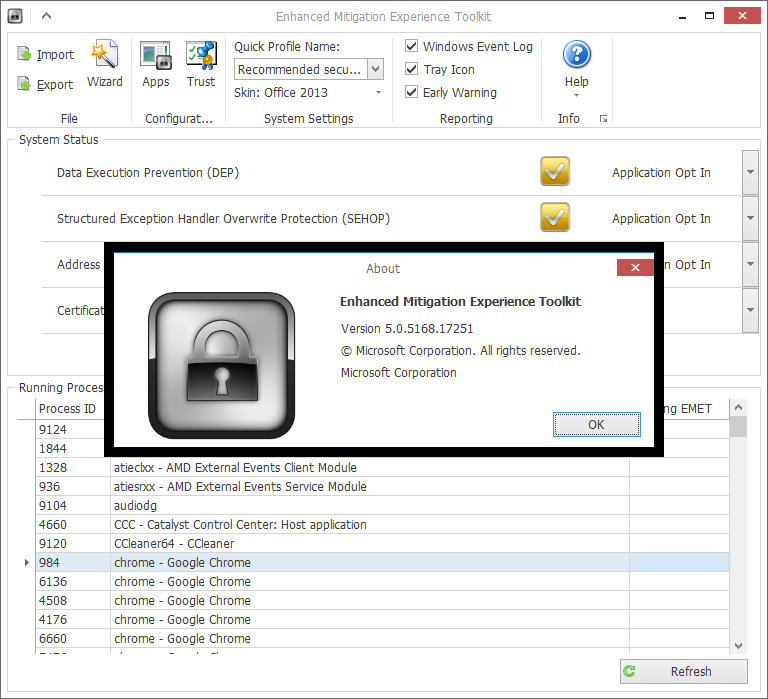This screenshot has width=768, height=699.
Task: Toggle the Early Warning checkbox
Action: pos(411,92)
